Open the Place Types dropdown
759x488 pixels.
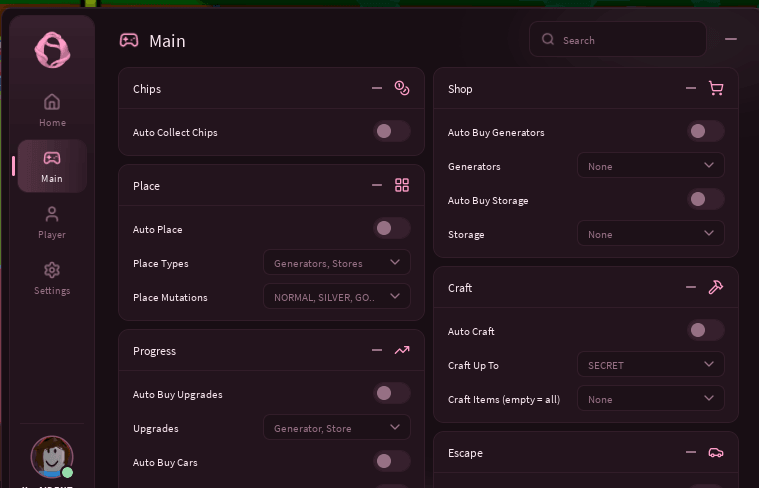tap(337, 262)
